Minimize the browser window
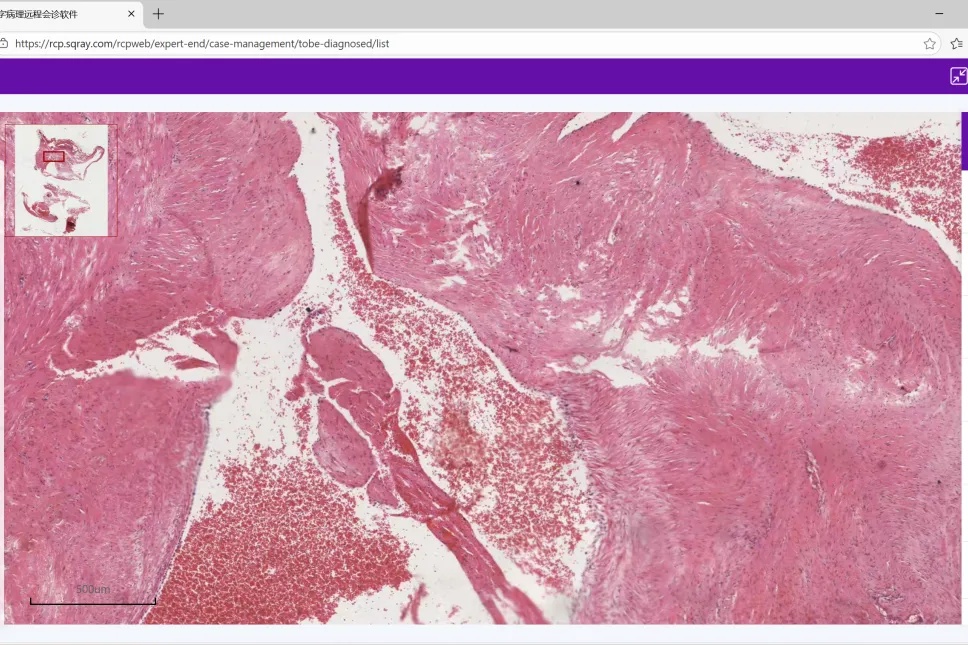This screenshot has height=645, width=968. [939, 14]
